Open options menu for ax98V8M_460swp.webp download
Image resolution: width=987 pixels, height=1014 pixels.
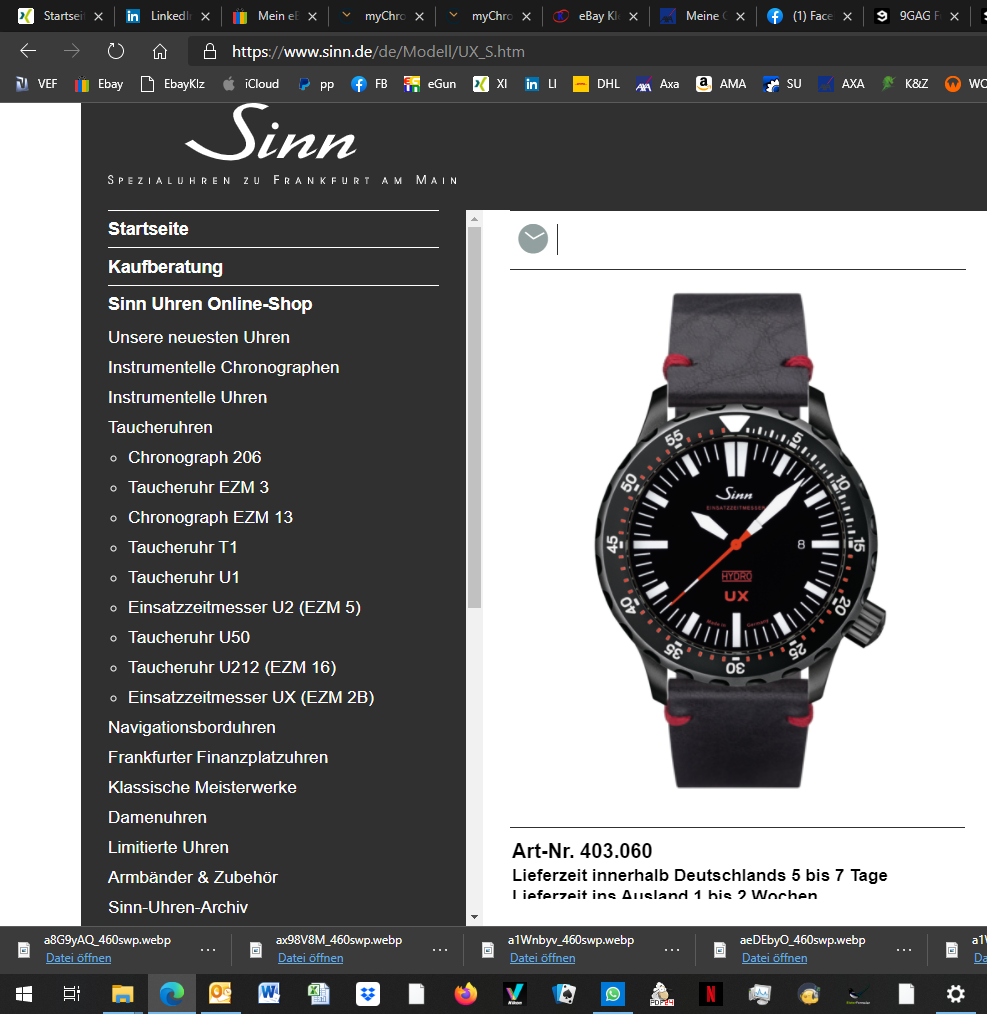point(440,949)
